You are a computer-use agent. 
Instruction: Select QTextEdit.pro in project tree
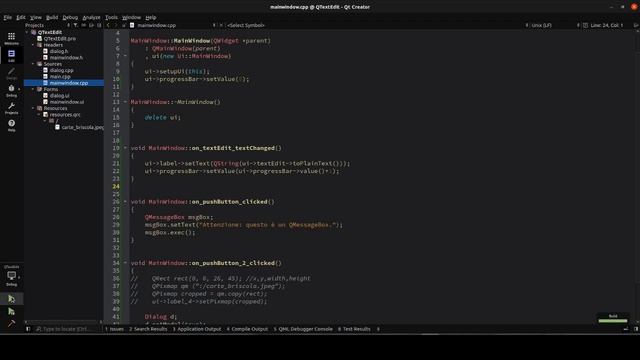pyautogui.click(x=60, y=39)
